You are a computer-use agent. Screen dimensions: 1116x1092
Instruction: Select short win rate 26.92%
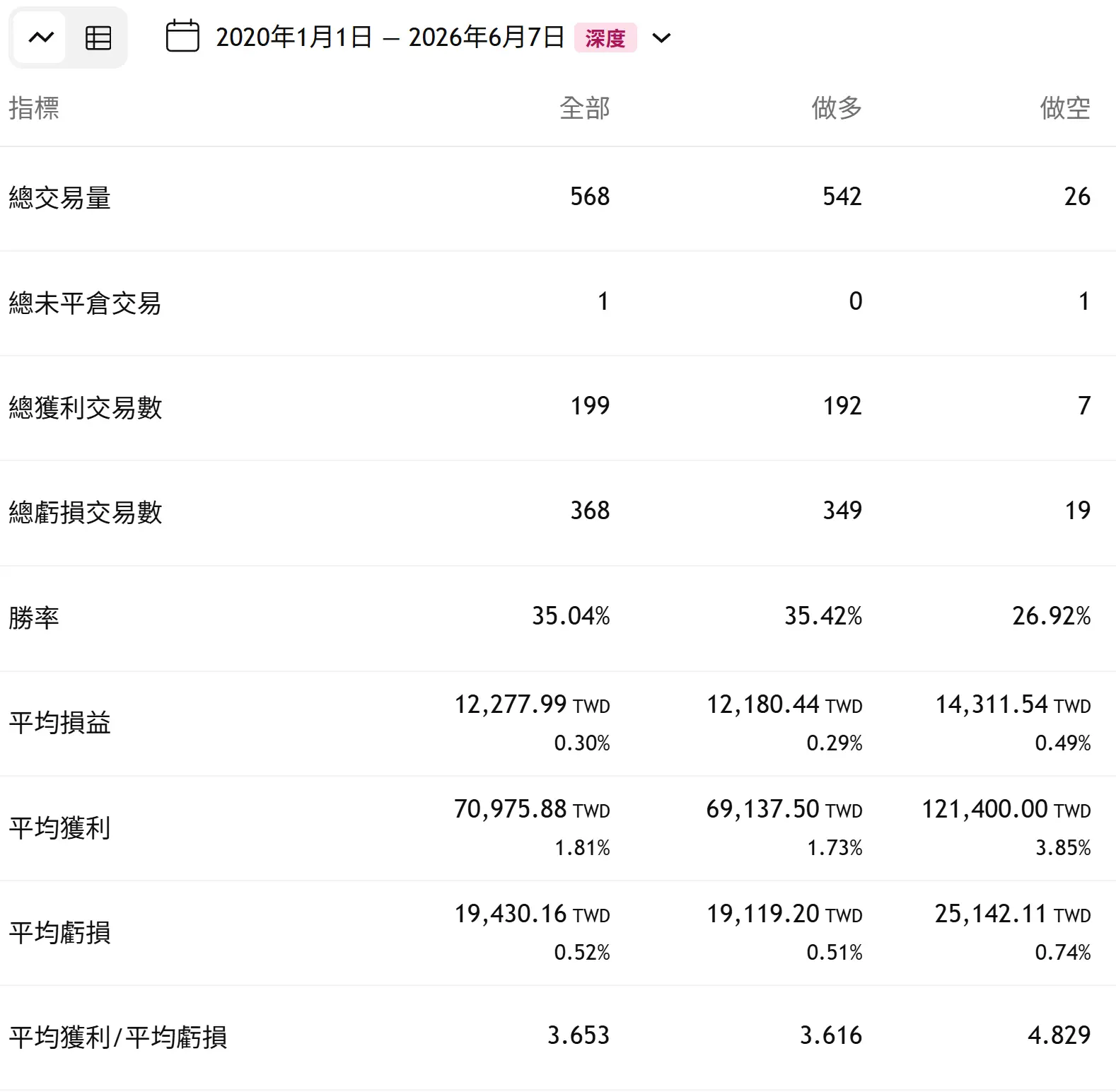point(1052,616)
